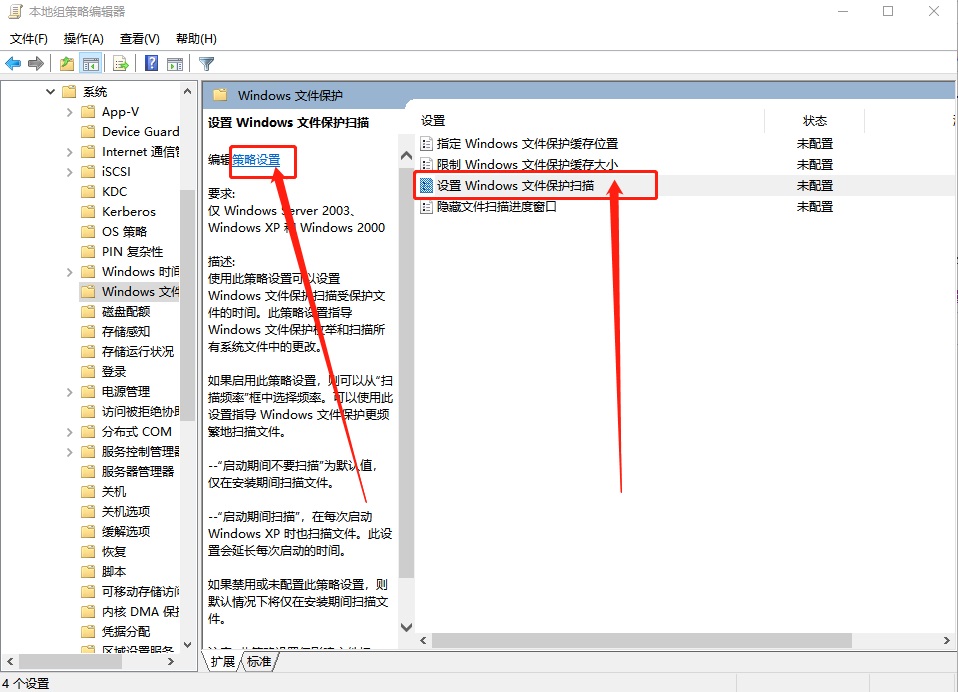This screenshot has height=692, width=958.
Task: Click the 登录 folder icon
Action: point(89,372)
